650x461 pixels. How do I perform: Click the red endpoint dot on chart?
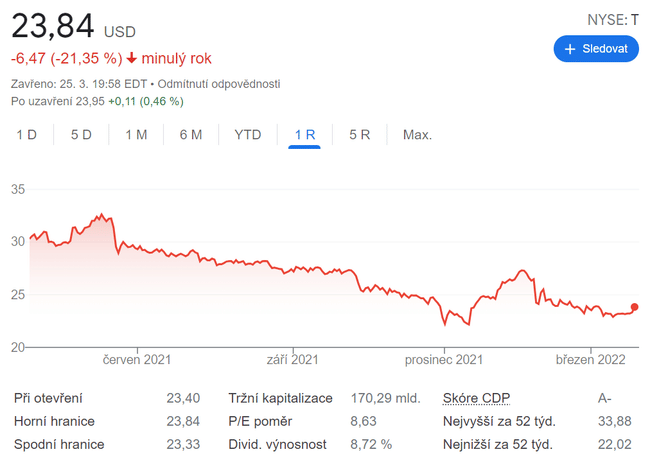[x=634, y=308]
